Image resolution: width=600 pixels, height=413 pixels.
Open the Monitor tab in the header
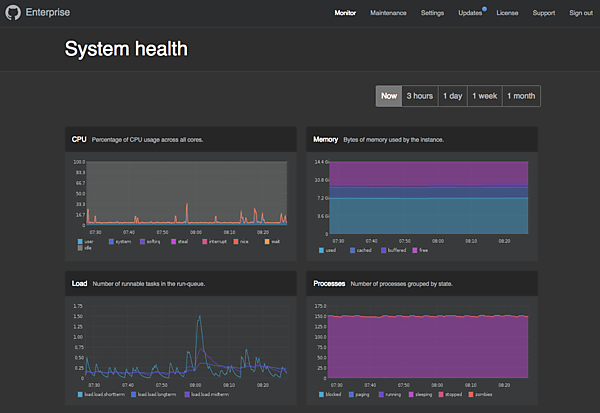tap(345, 13)
